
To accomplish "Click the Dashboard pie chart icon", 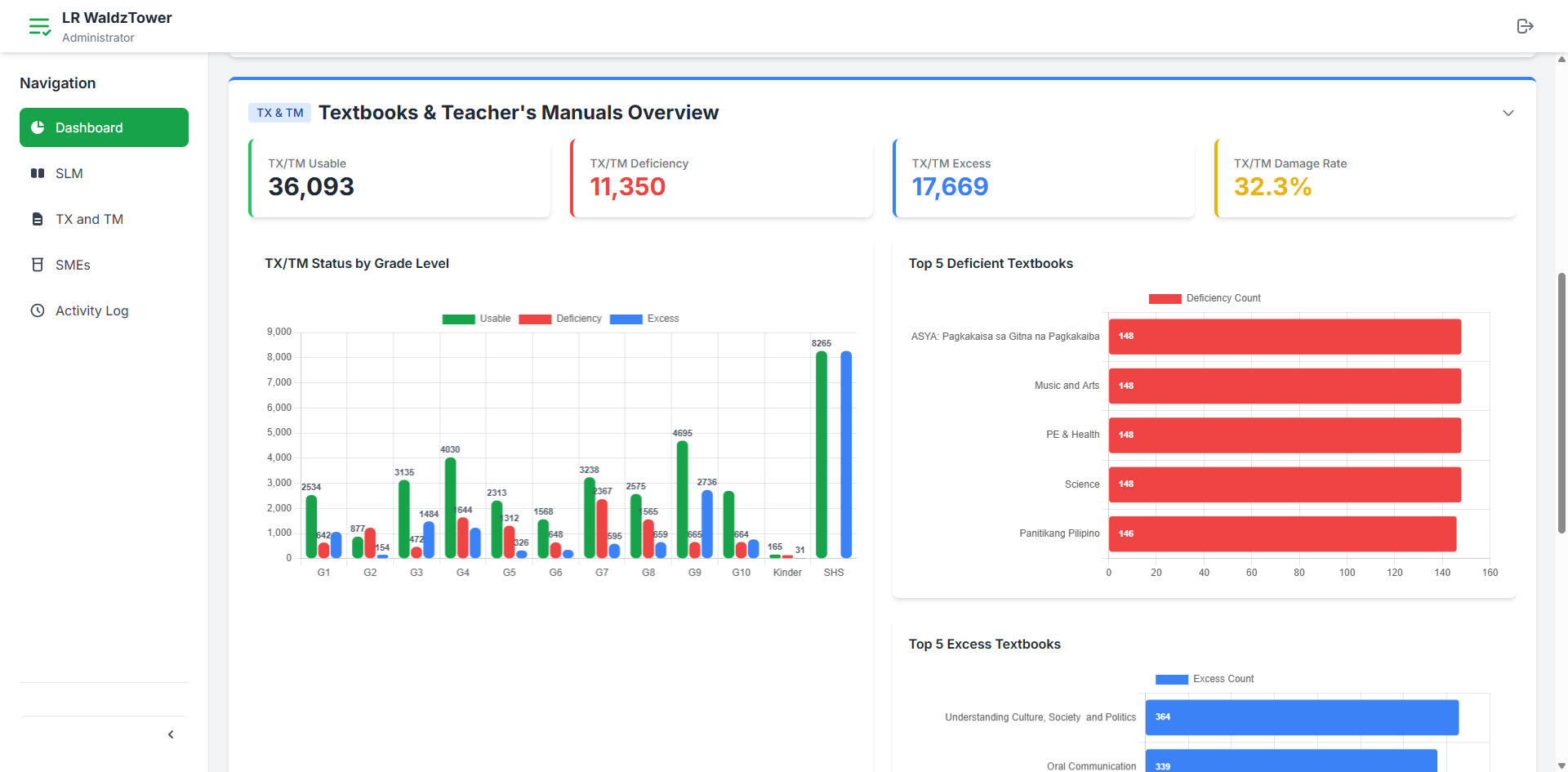I will point(38,127).
